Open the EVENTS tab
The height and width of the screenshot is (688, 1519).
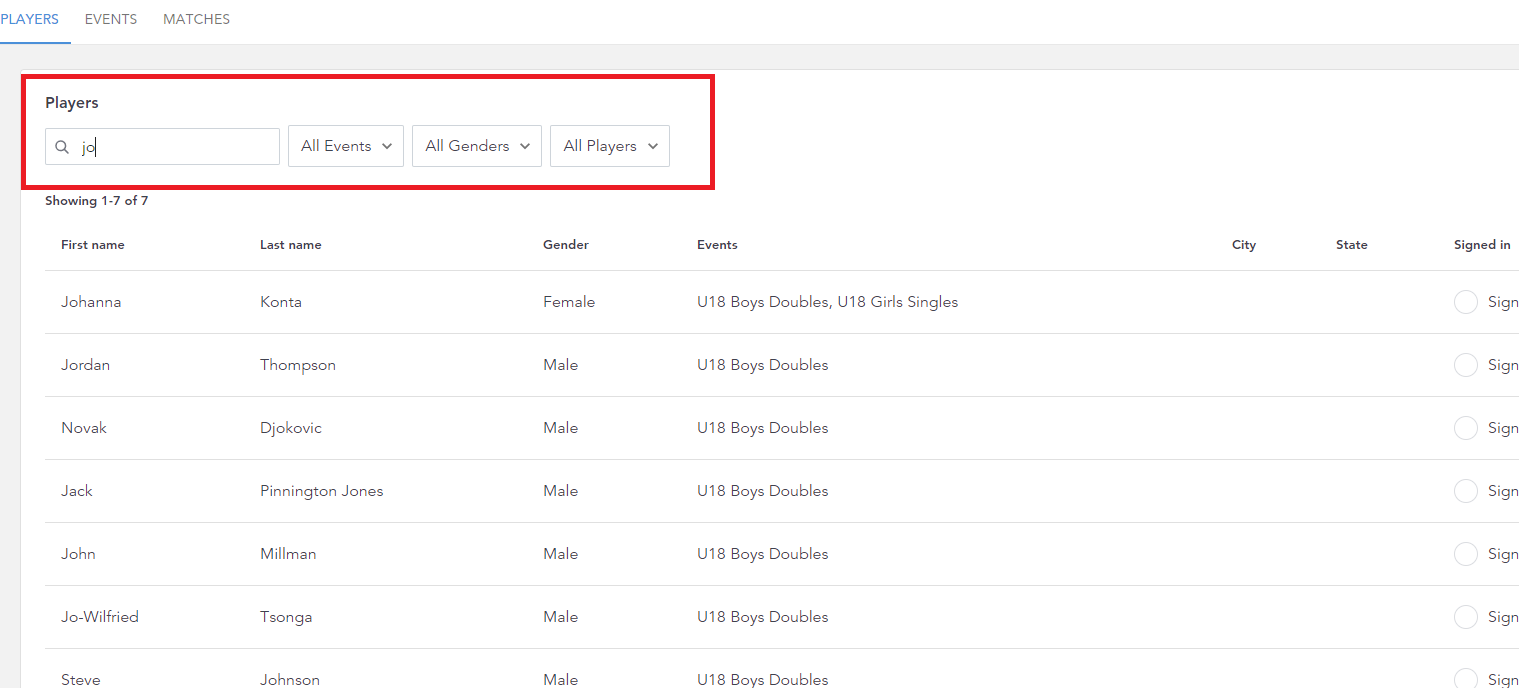111,19
